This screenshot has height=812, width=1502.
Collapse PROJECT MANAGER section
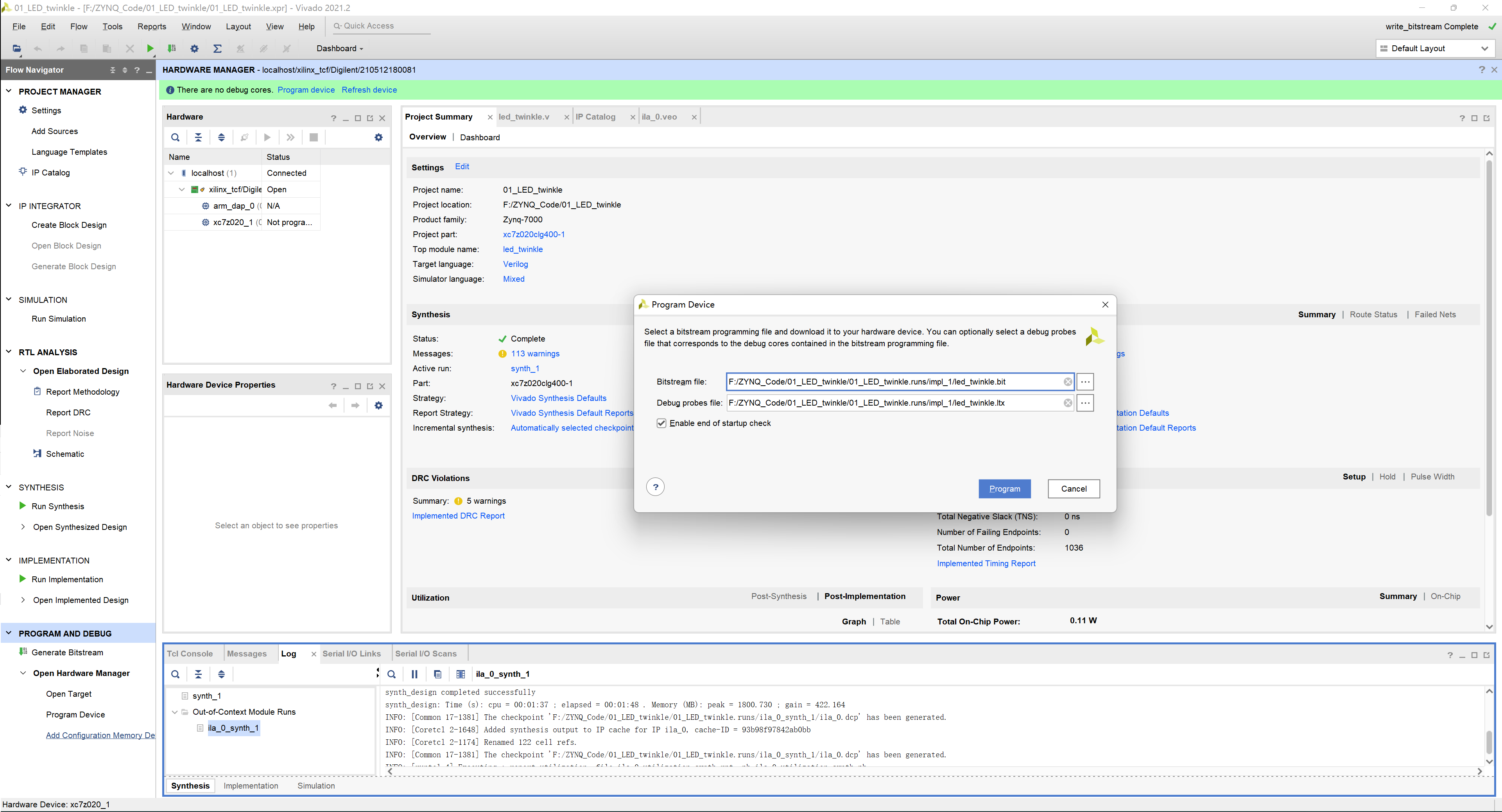(9, 91)
